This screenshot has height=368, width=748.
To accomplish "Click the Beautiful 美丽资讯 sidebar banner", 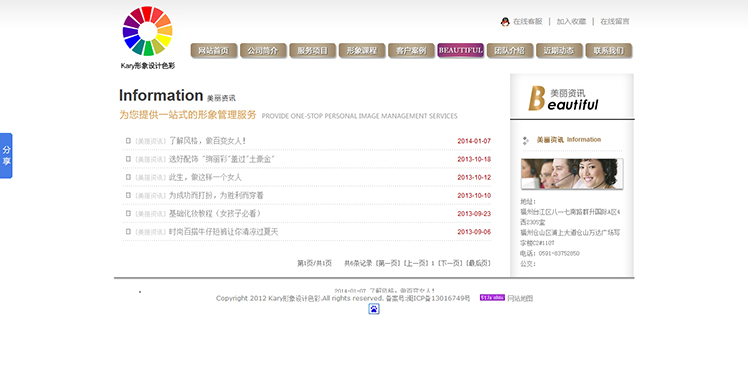I will (x=572, y=97).
